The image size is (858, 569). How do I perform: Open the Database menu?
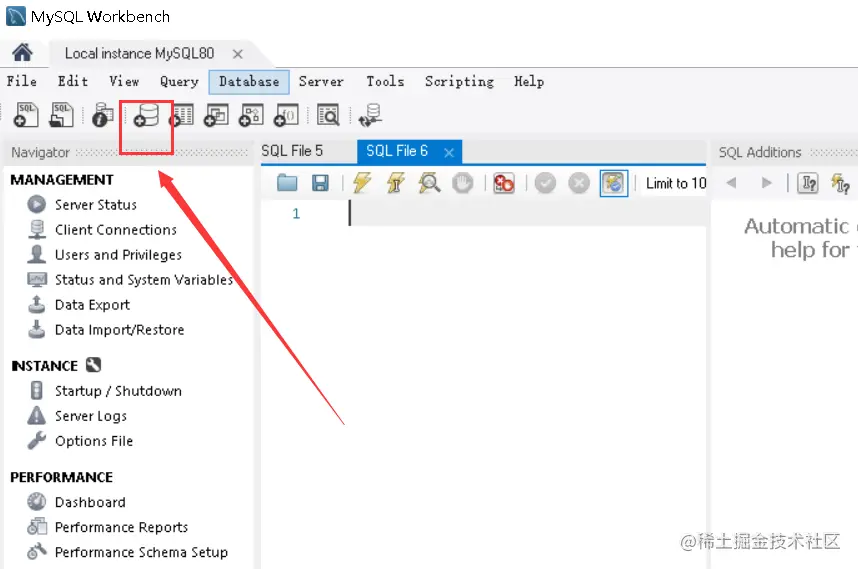point(249,82)
